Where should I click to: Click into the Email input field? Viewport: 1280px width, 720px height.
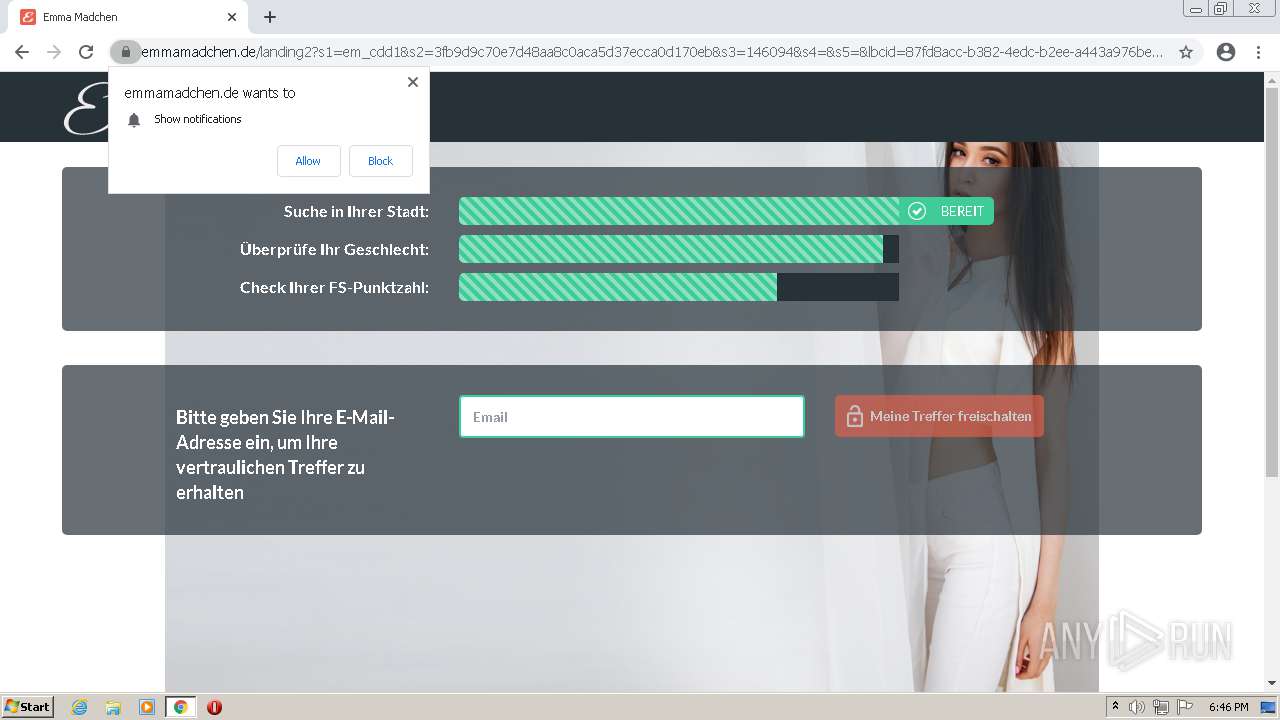(632, 417)
